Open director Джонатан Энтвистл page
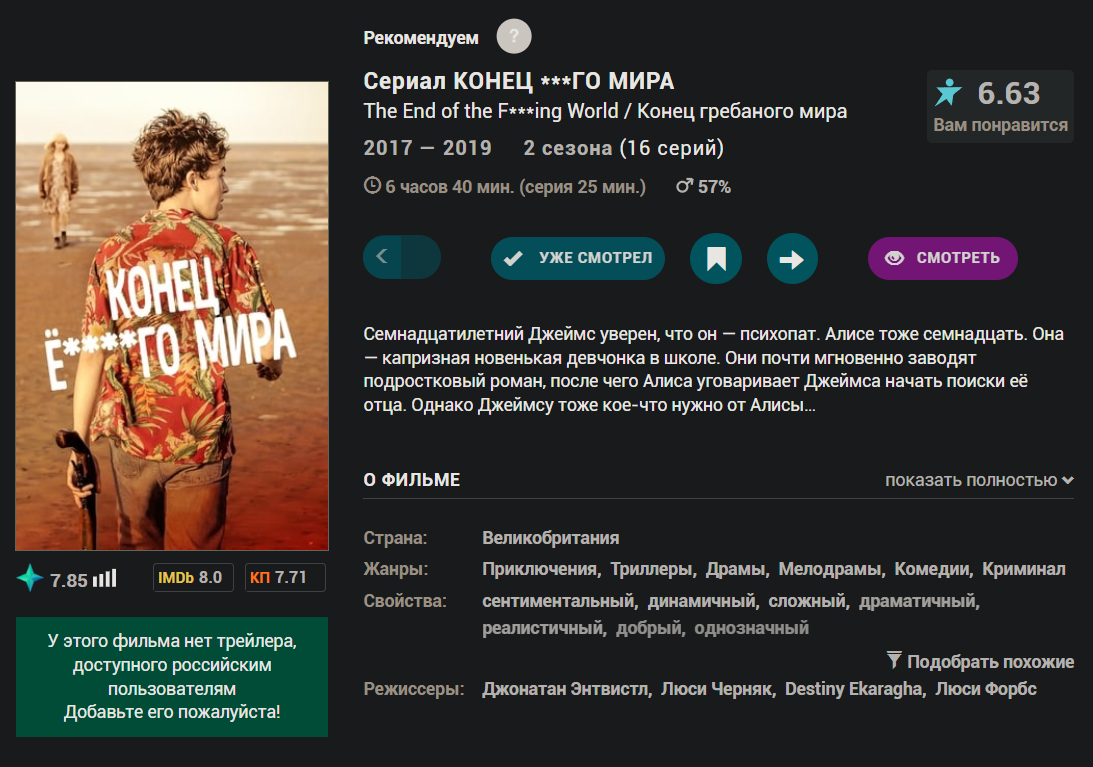Screen dimensions: 1093x767 tap(565, 689)
